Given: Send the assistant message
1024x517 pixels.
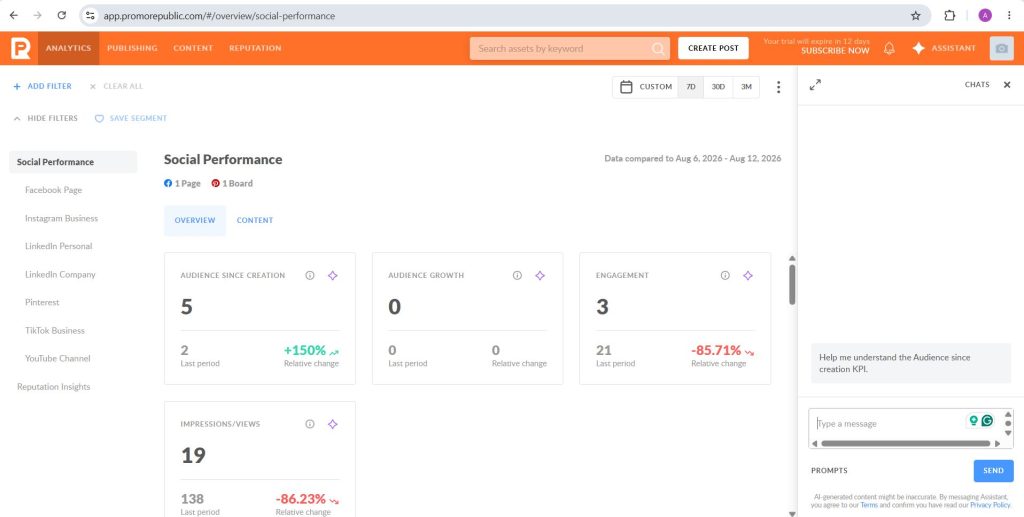Looking at the screenshot, I should coord(993,471).
